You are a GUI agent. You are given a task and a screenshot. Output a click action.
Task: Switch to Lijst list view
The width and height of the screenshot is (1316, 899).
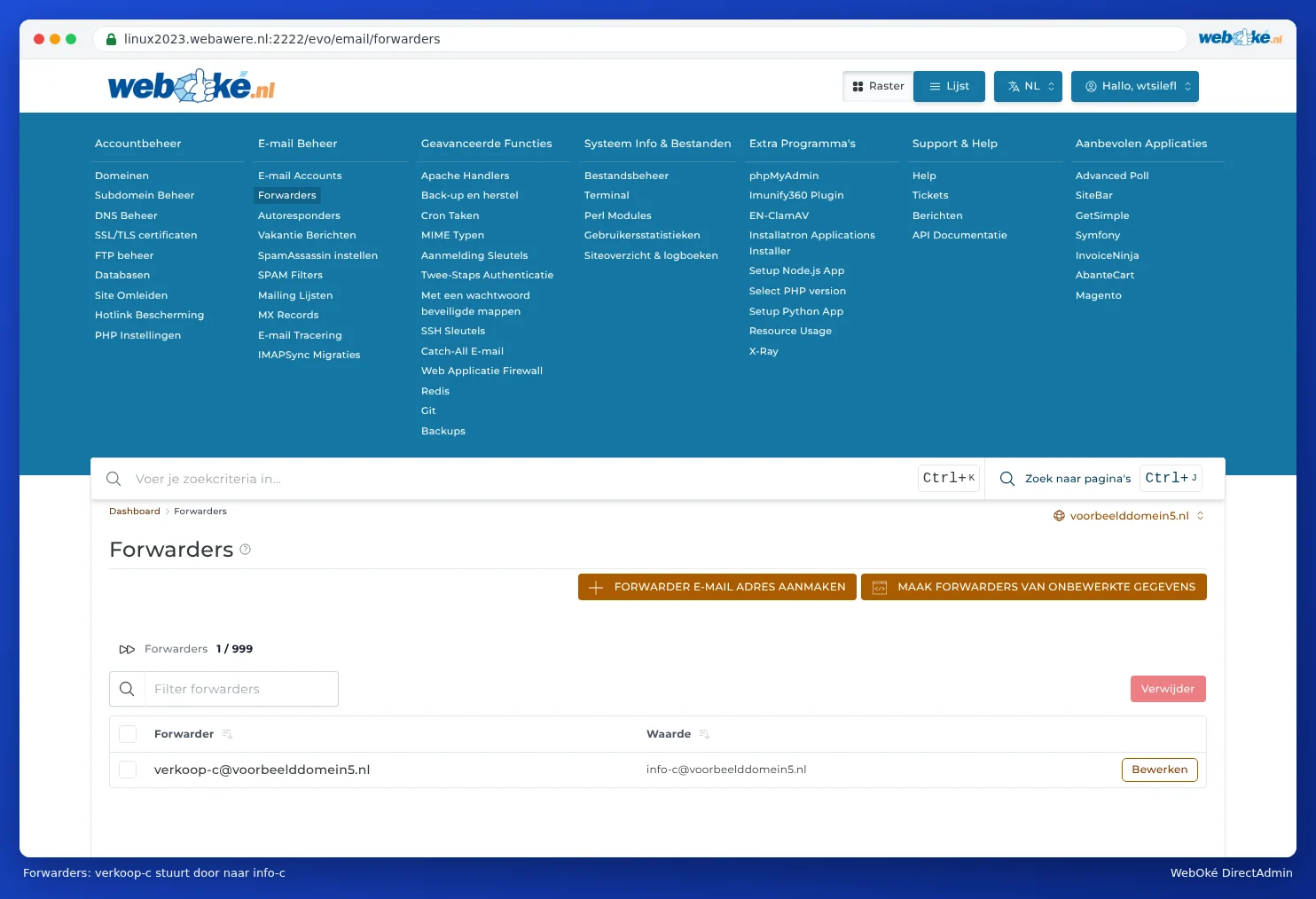[949, 86]
